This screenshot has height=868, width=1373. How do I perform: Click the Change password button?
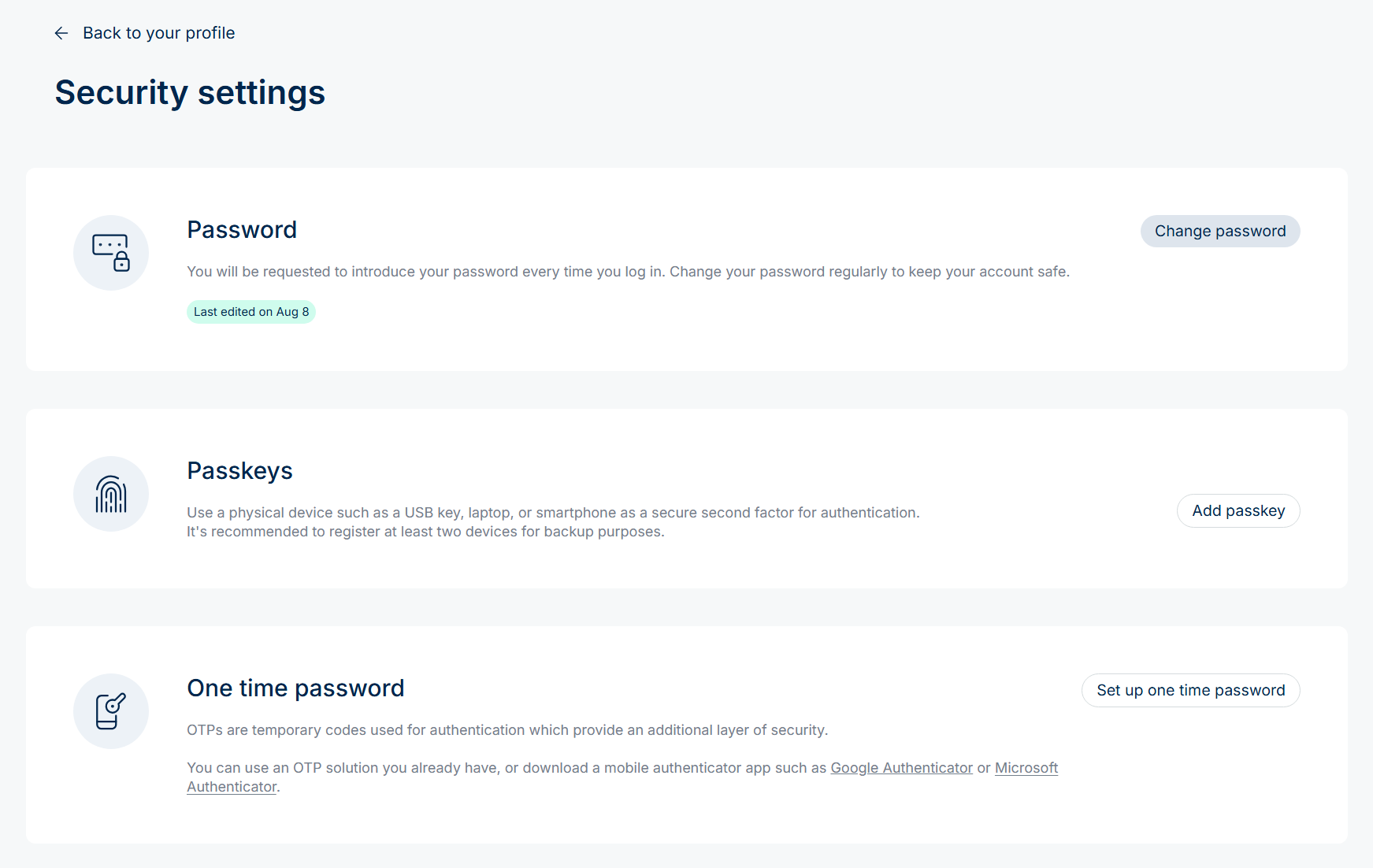click(1220, 231)
